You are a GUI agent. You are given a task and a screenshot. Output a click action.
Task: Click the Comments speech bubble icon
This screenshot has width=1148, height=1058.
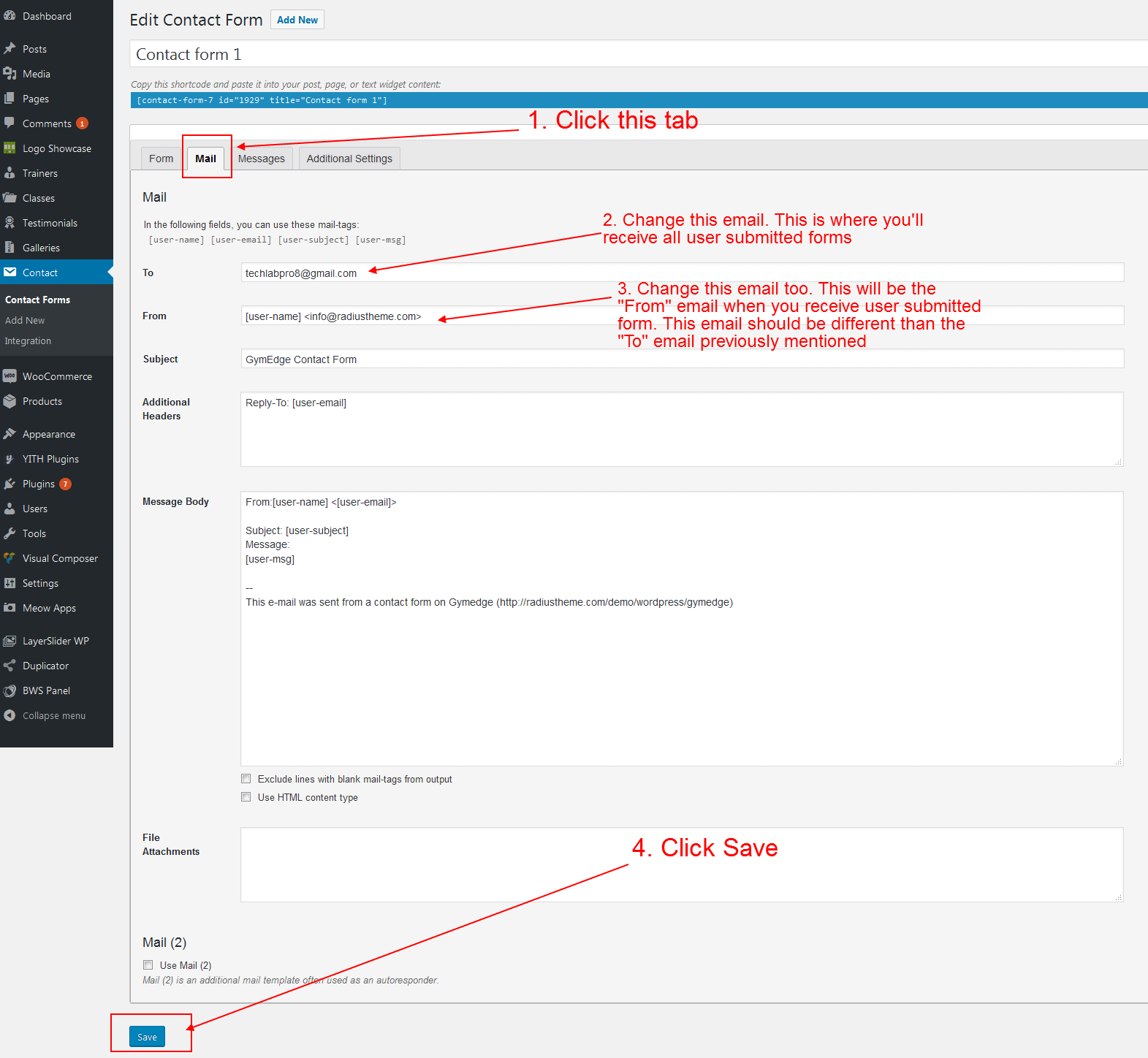(x=9, y=123)
